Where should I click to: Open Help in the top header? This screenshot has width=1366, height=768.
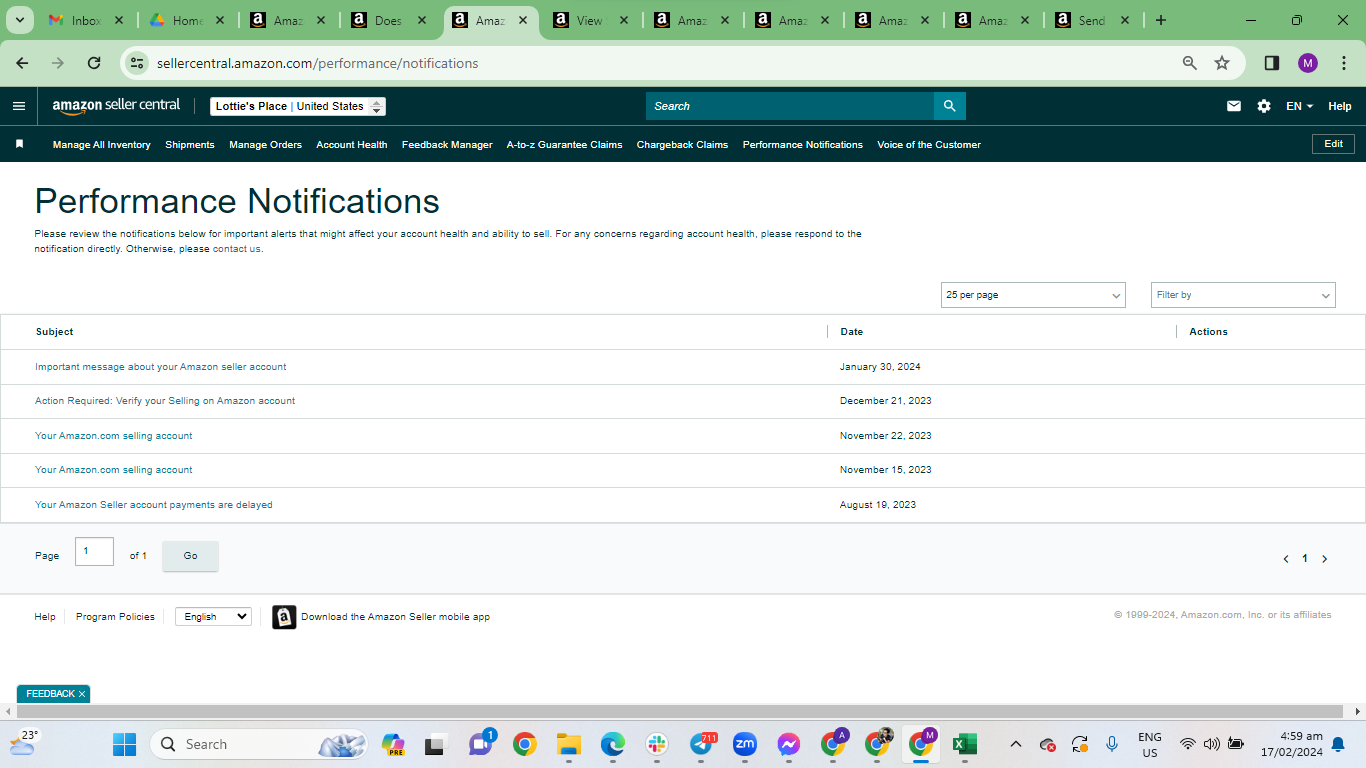pos(1340,106)
